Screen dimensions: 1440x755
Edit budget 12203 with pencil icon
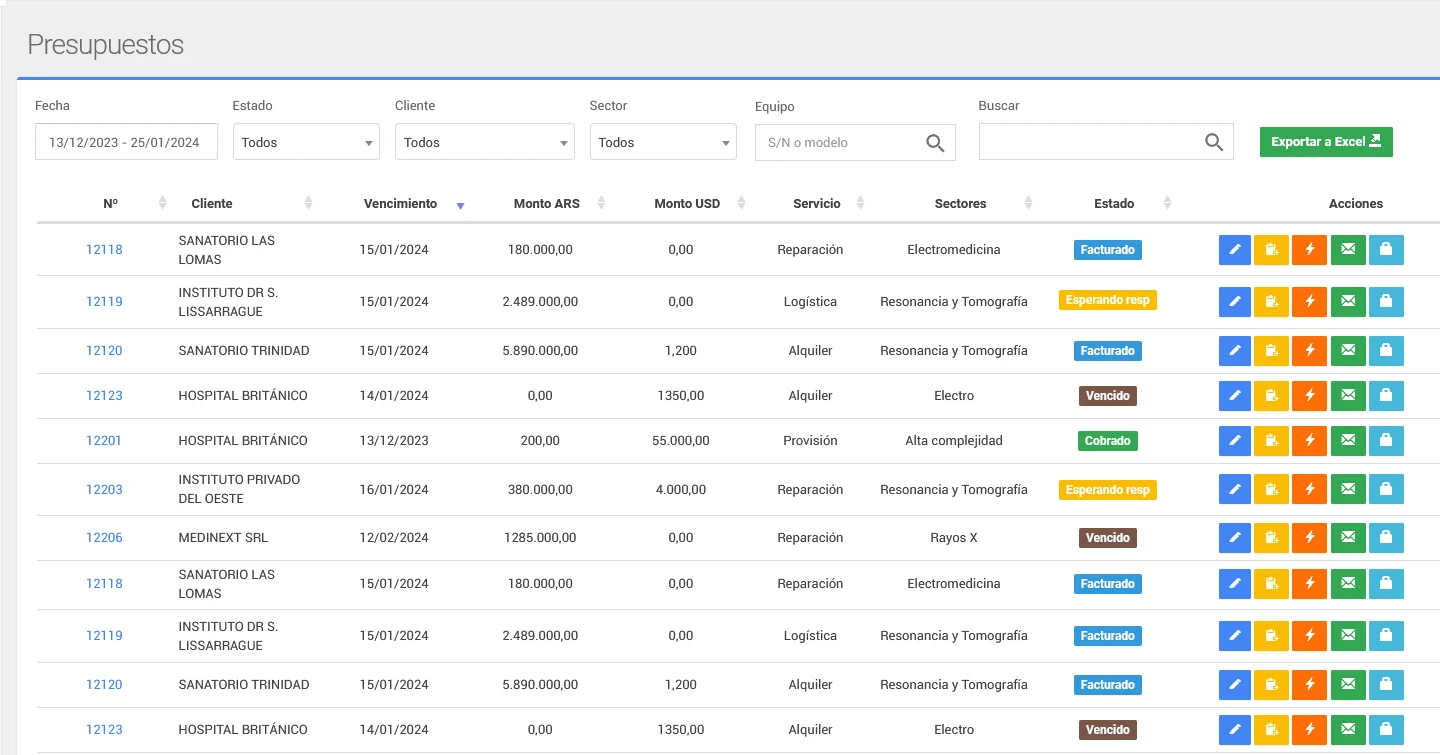1235,489
